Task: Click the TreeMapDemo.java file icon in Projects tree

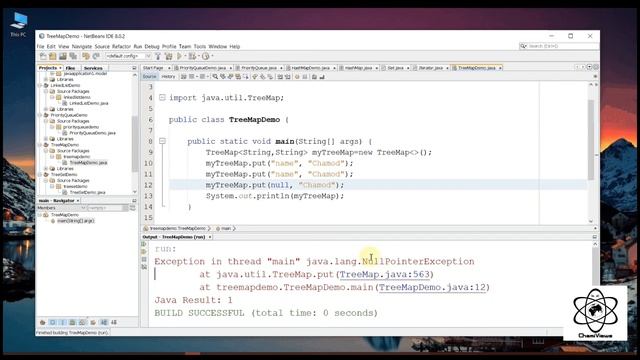Action: click(64, 162)
